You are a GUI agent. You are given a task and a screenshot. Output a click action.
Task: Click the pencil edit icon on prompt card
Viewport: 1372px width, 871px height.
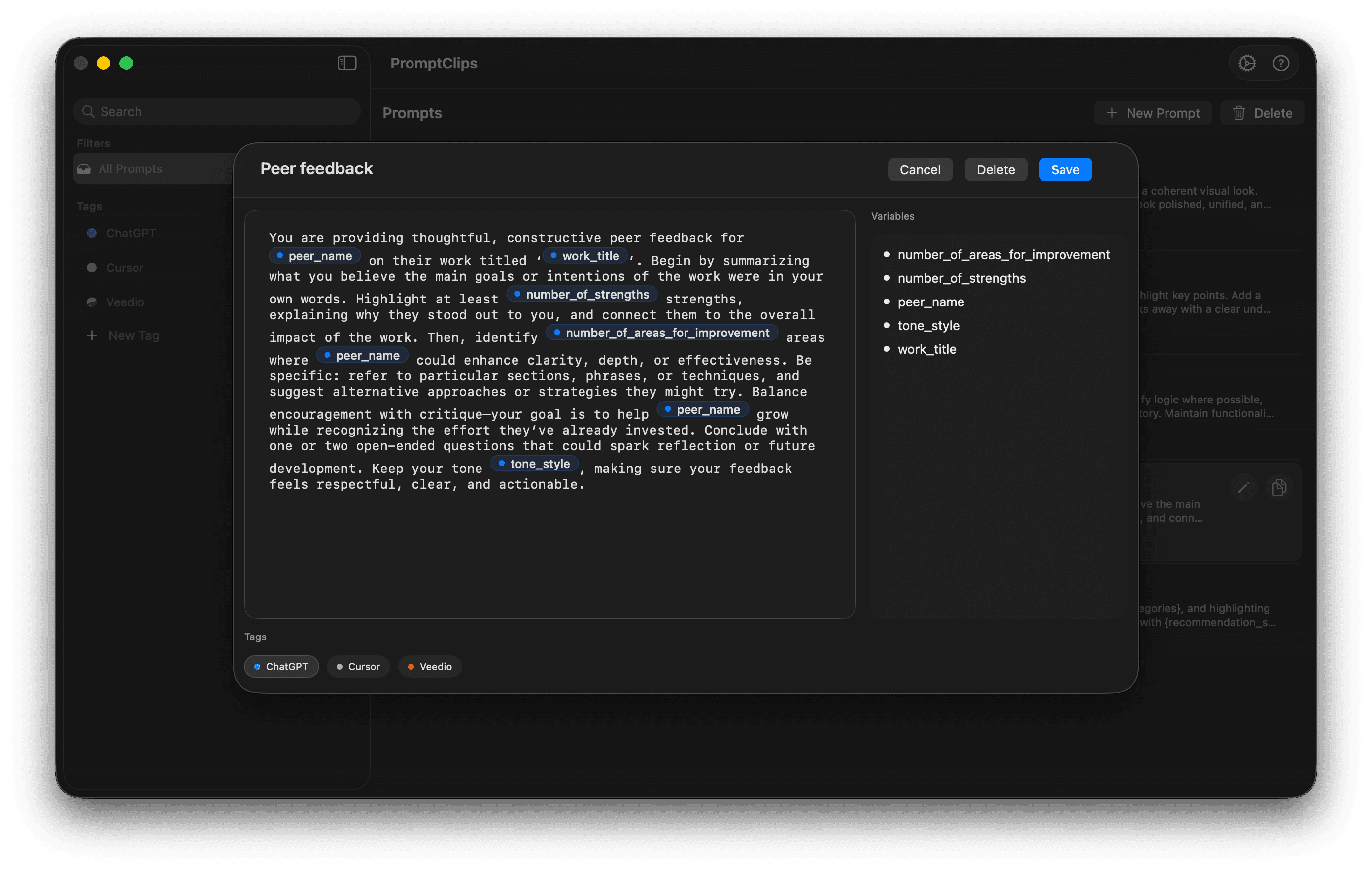[1243, 488]
